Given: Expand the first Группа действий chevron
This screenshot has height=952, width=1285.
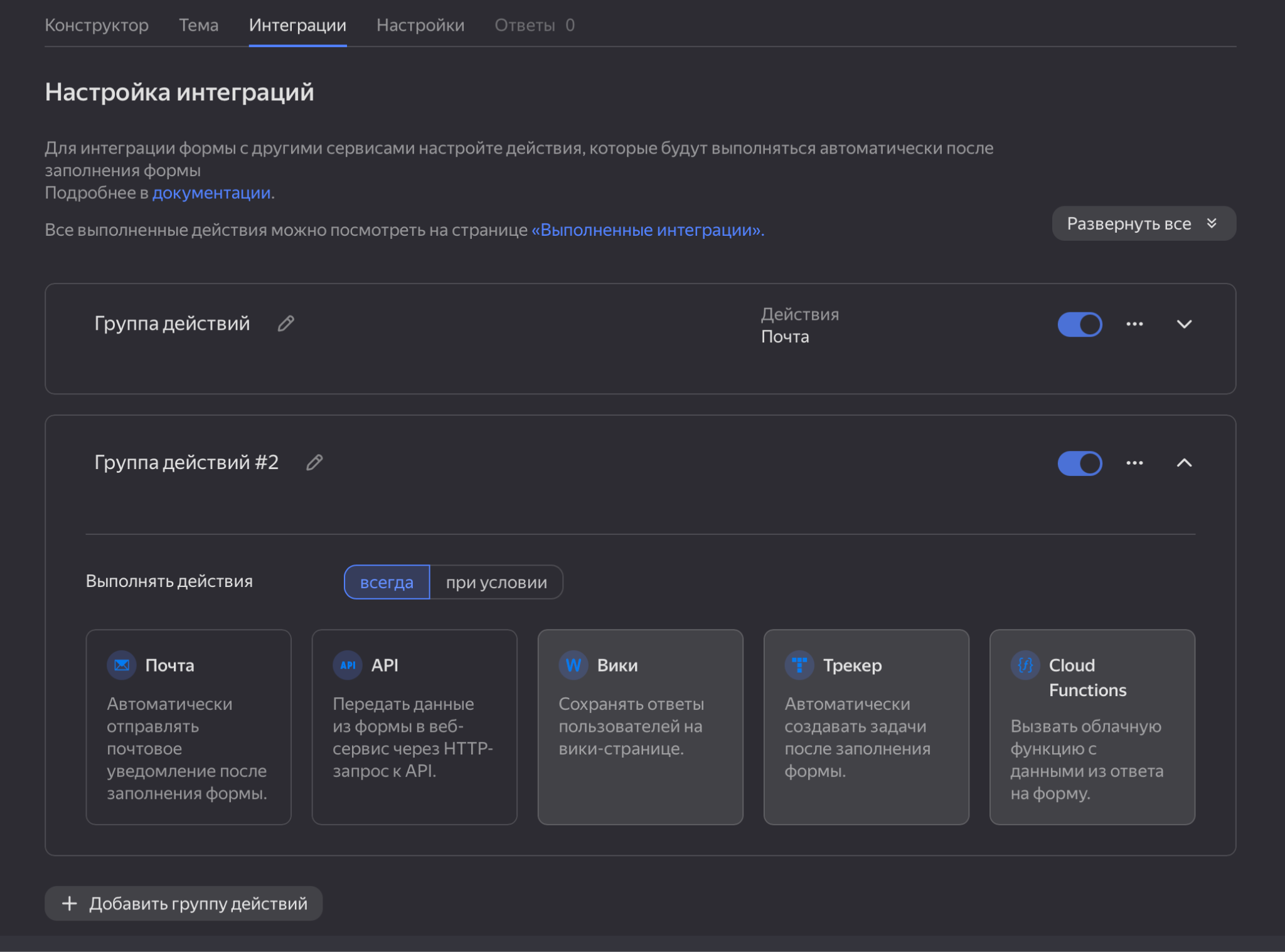Looking at the screenshot, I should (x=1184, y=324).
